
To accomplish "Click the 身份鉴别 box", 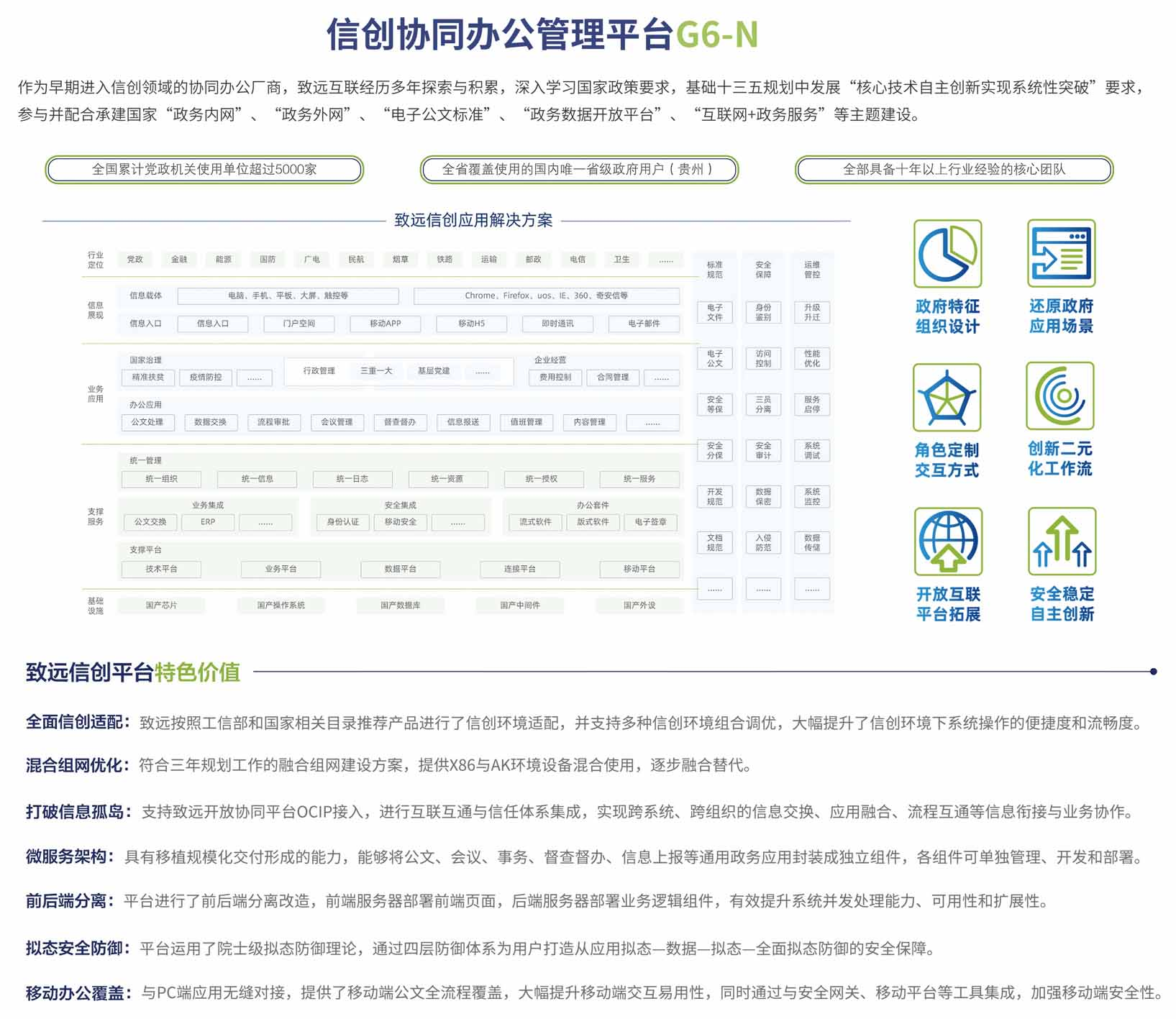I will 764,313.
